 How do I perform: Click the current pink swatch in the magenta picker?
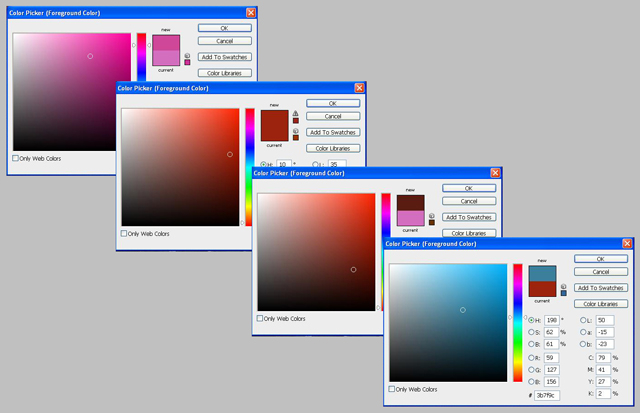pos(166,58)
